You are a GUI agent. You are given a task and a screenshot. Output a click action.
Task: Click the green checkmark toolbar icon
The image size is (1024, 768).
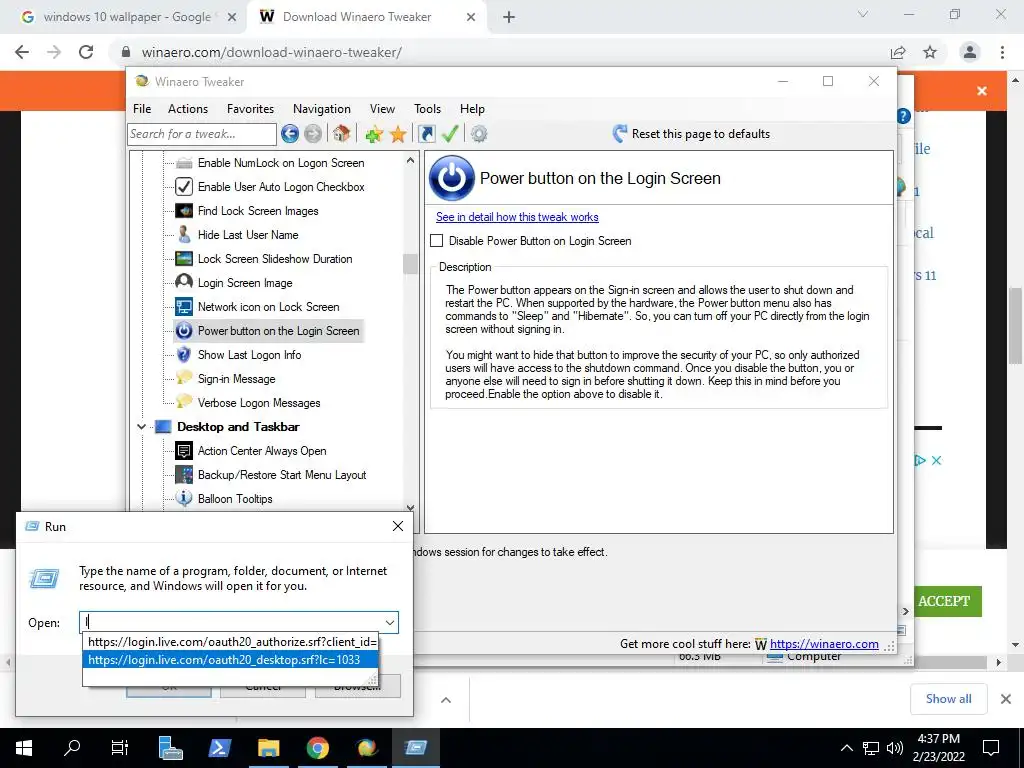point(450,134)
